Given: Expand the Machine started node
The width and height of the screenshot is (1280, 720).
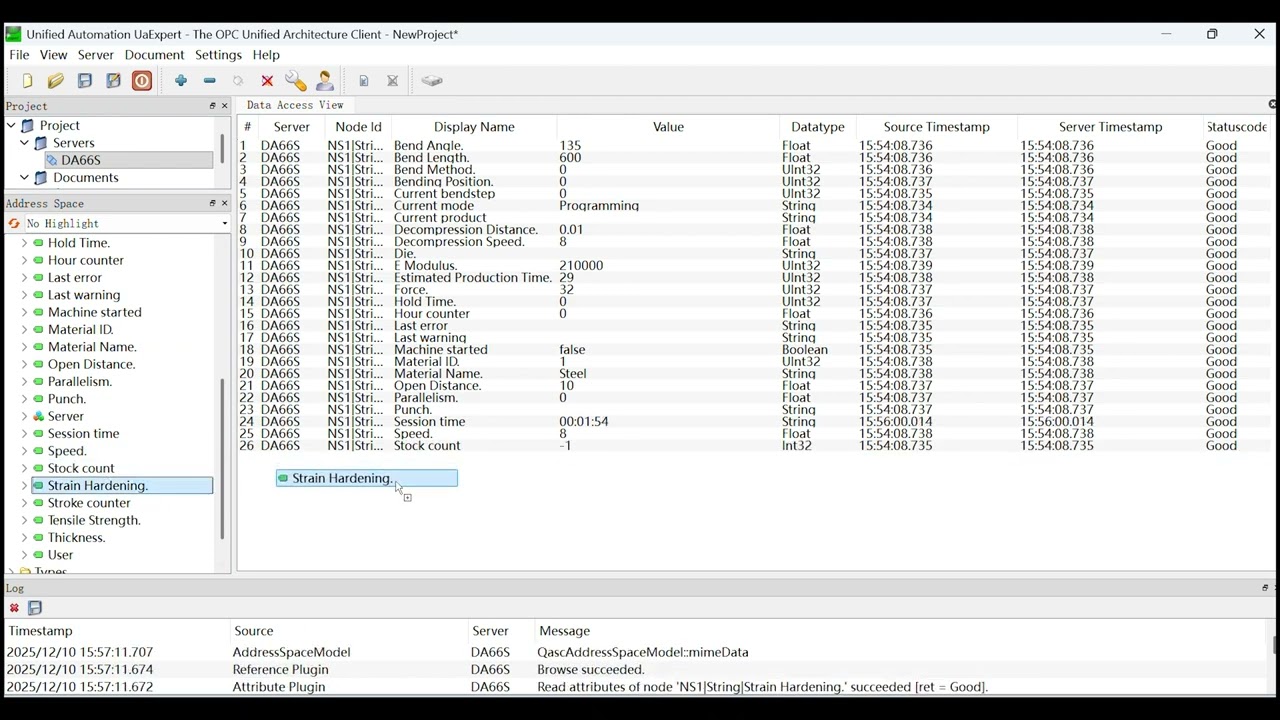Looking at the screenshot, I should (x=24, y=313).
